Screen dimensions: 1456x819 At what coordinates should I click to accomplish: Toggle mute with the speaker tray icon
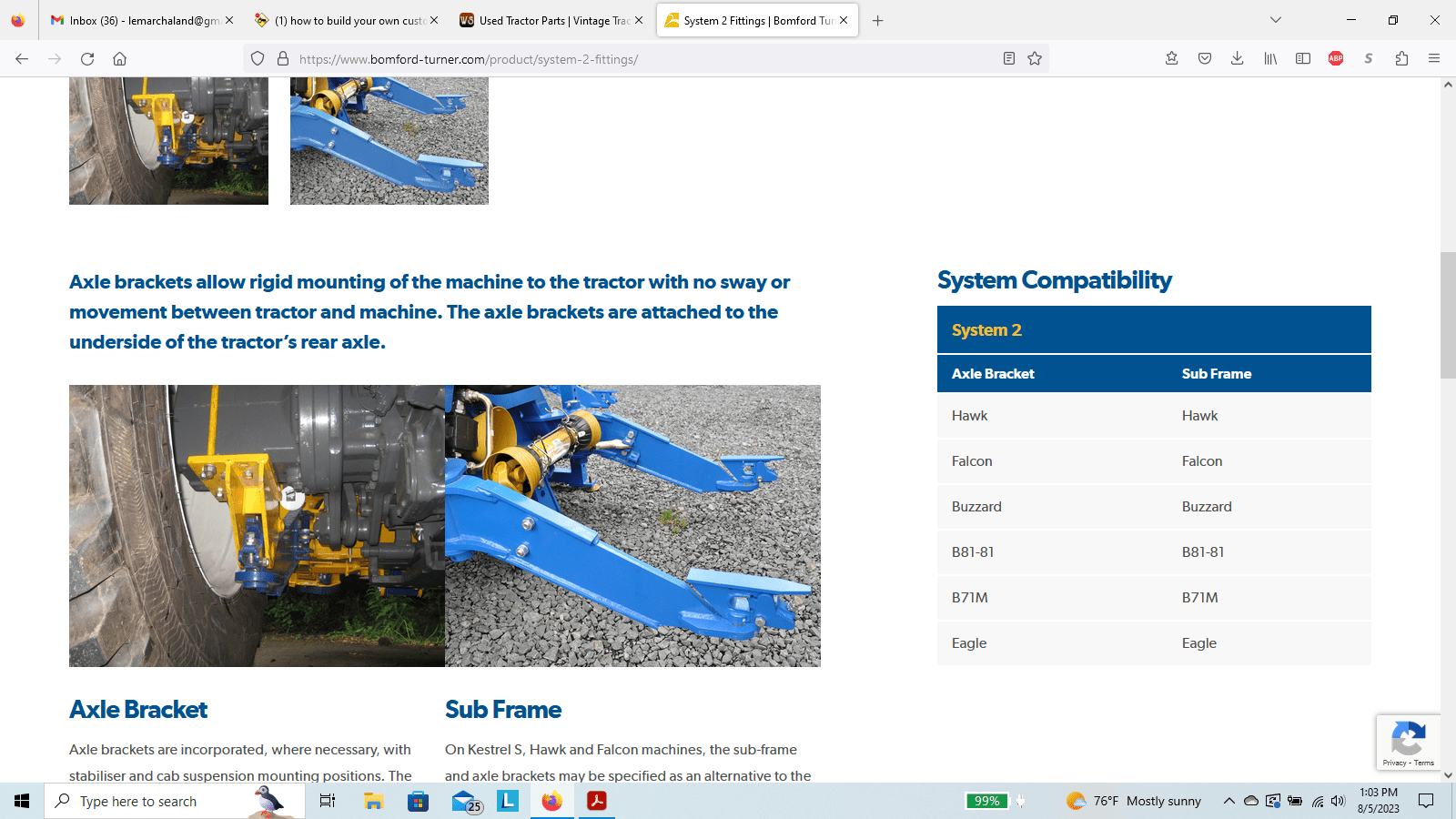click(1338, 802)
